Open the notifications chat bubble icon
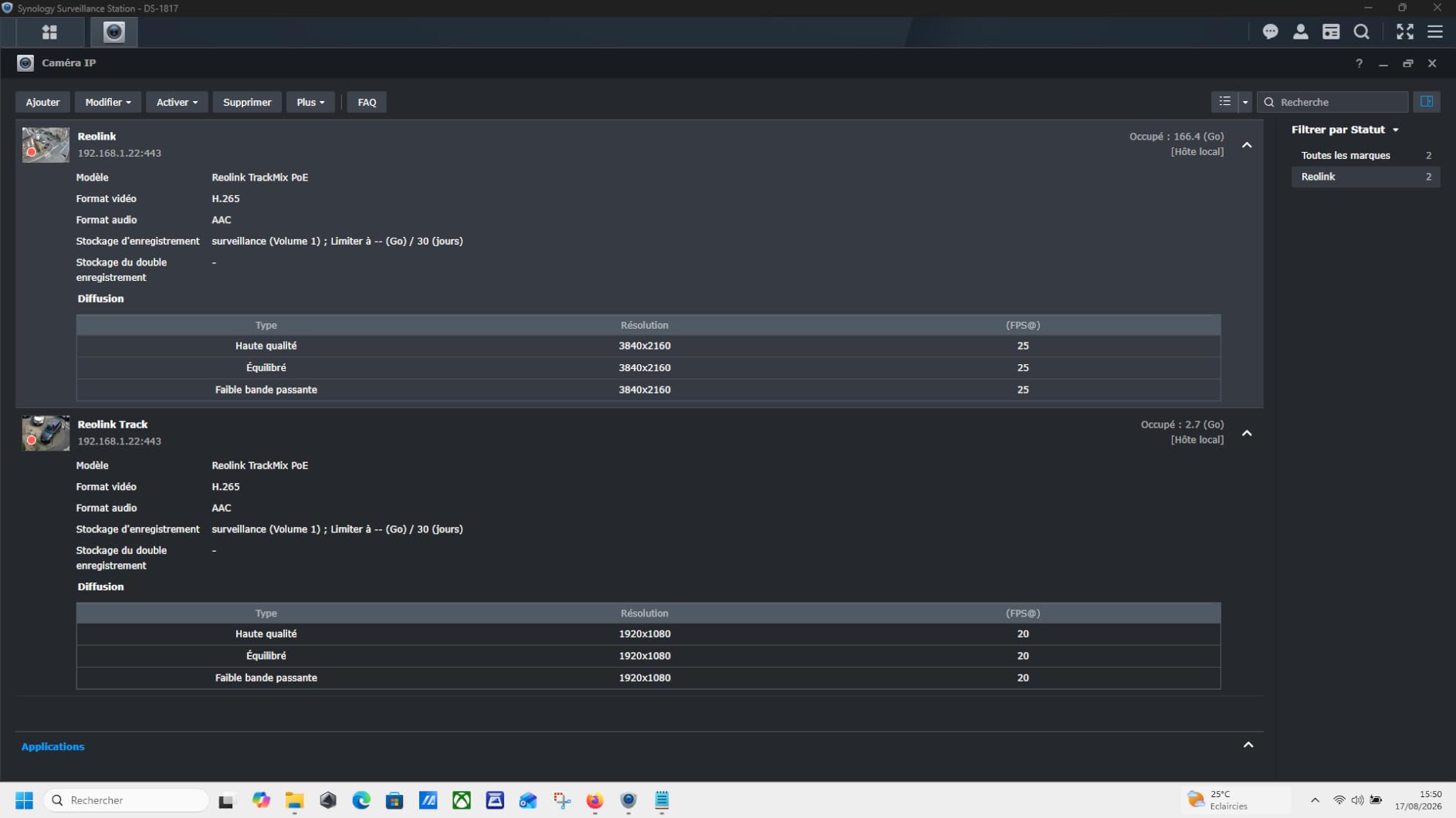 tap(1270, 32)
